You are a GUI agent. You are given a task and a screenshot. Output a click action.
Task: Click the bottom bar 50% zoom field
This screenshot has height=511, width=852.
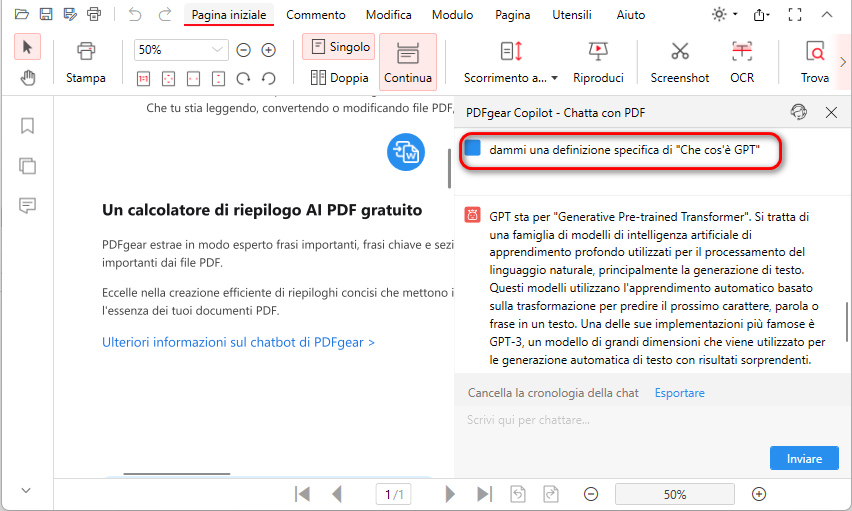tap(674, 494)
